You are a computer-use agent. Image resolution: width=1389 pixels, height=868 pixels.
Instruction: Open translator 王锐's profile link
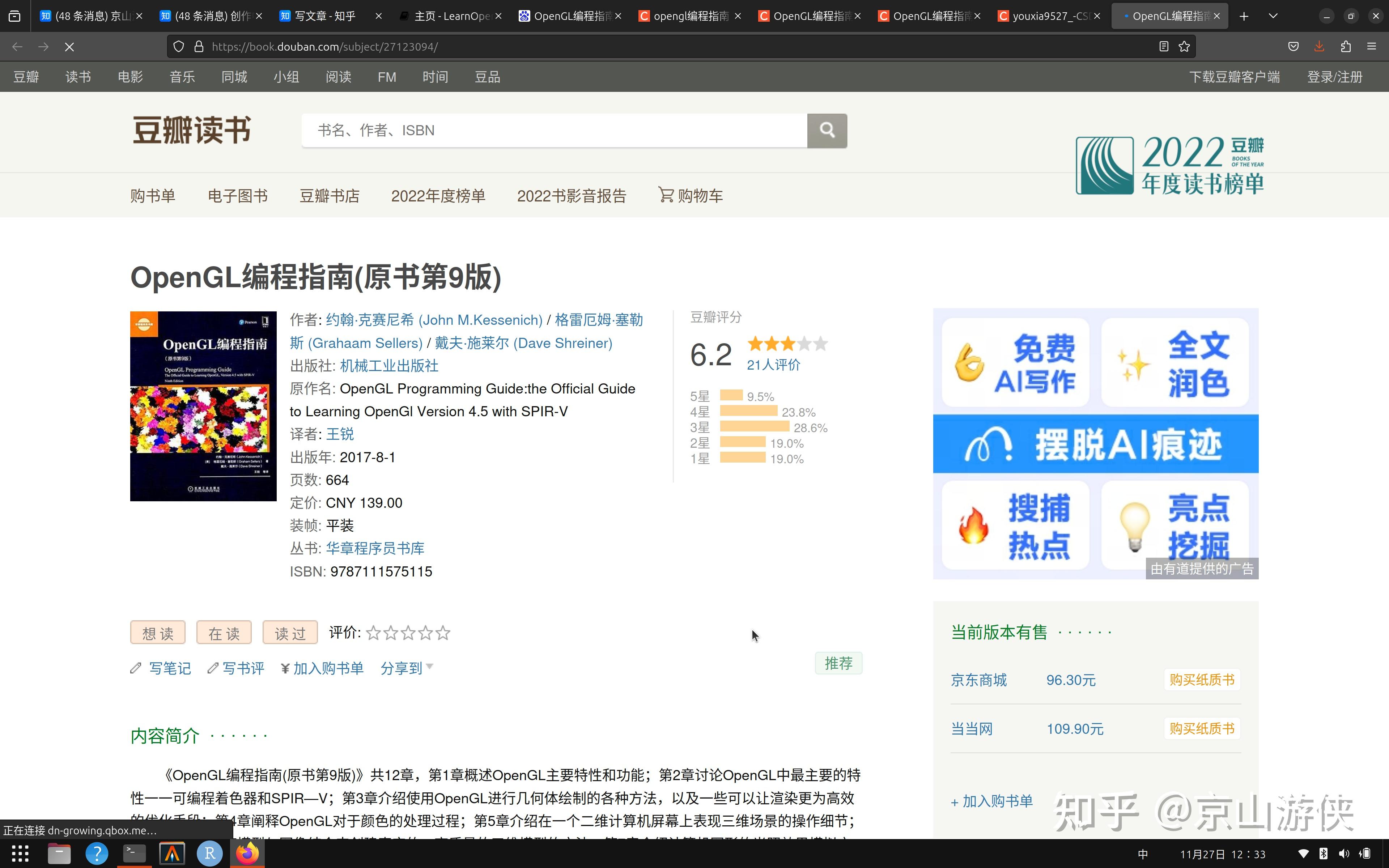pyautogui.click(x=340, y=433)
